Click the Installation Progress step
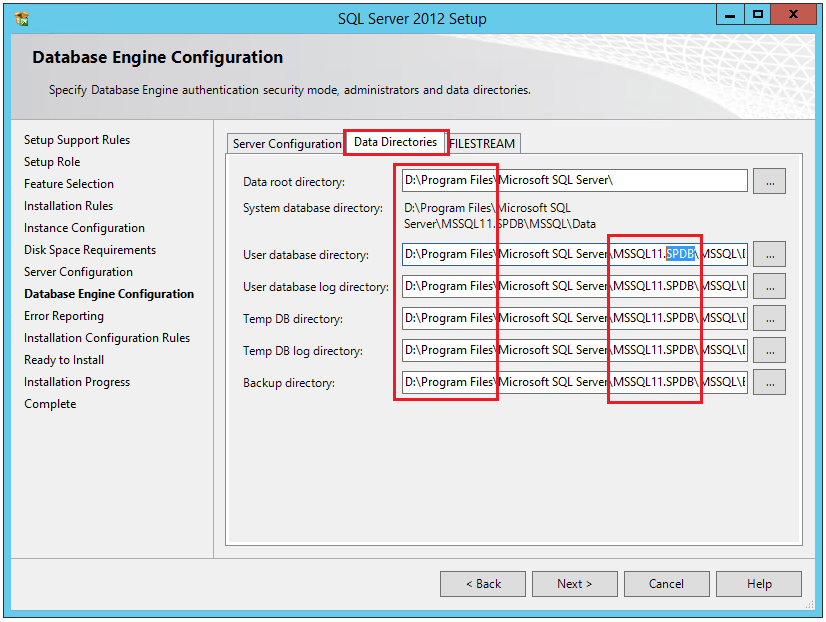The width and height of the screenshot is (826, 622). pos(77,382)
